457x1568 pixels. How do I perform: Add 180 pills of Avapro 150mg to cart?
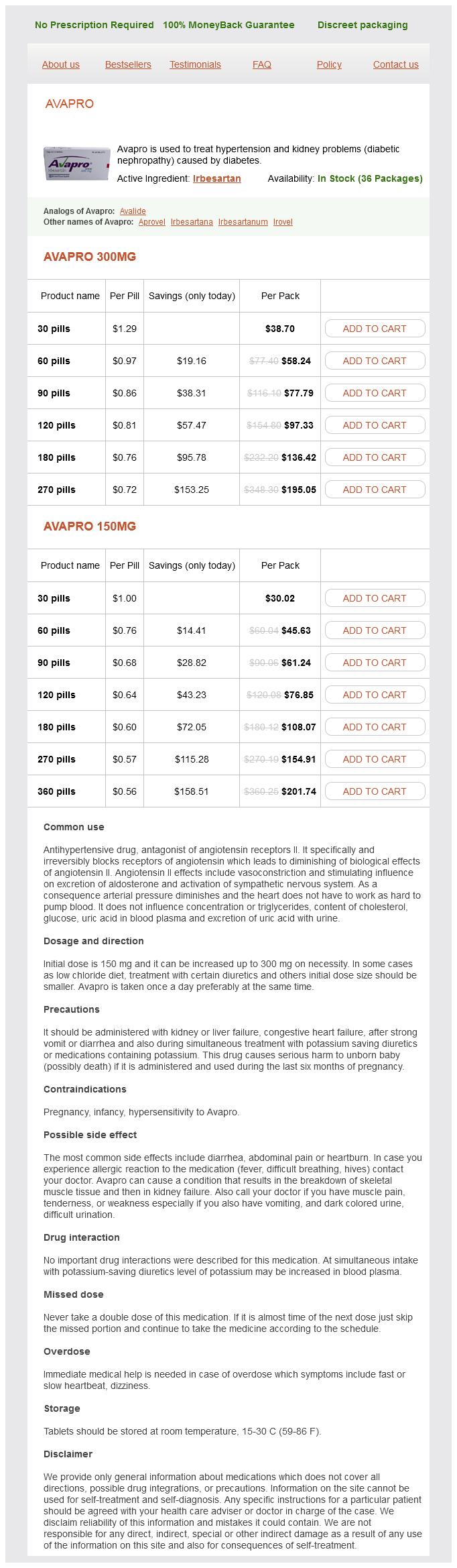375,727
